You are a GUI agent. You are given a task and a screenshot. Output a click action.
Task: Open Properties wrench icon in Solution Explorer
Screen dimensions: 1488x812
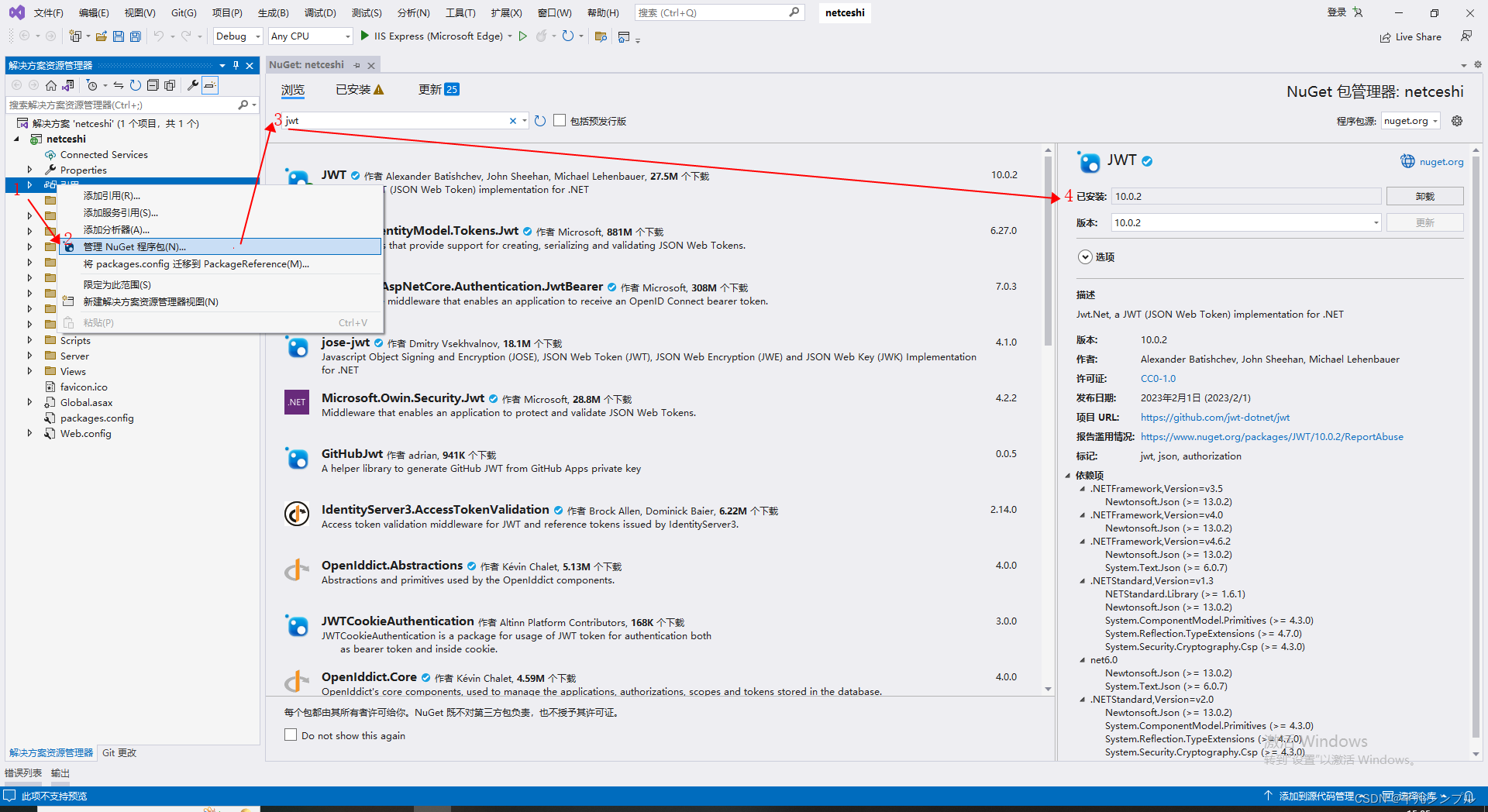(193, 85)
